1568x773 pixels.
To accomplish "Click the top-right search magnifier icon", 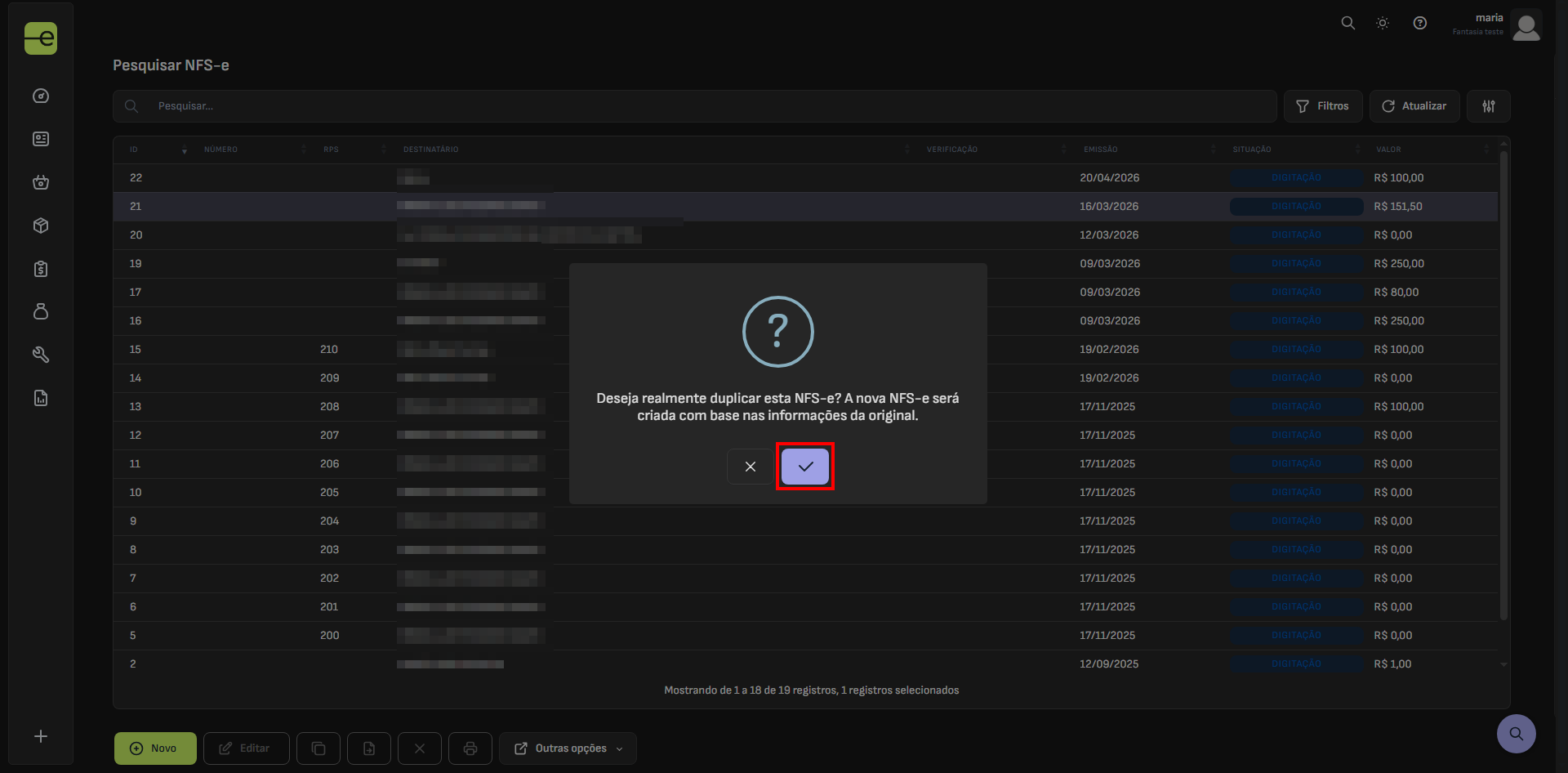I will point(1348,23).
